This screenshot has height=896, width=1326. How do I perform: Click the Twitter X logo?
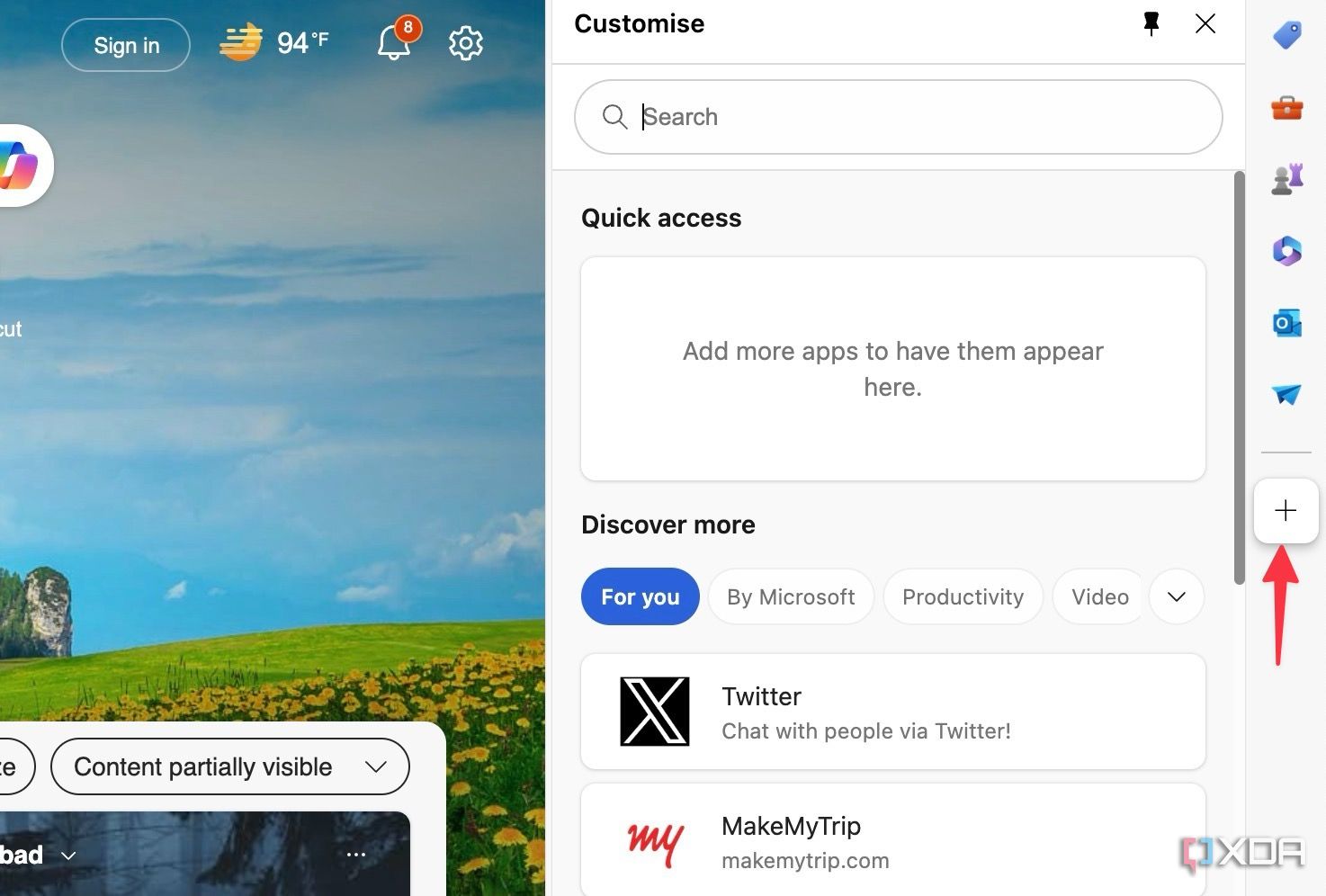655,712
